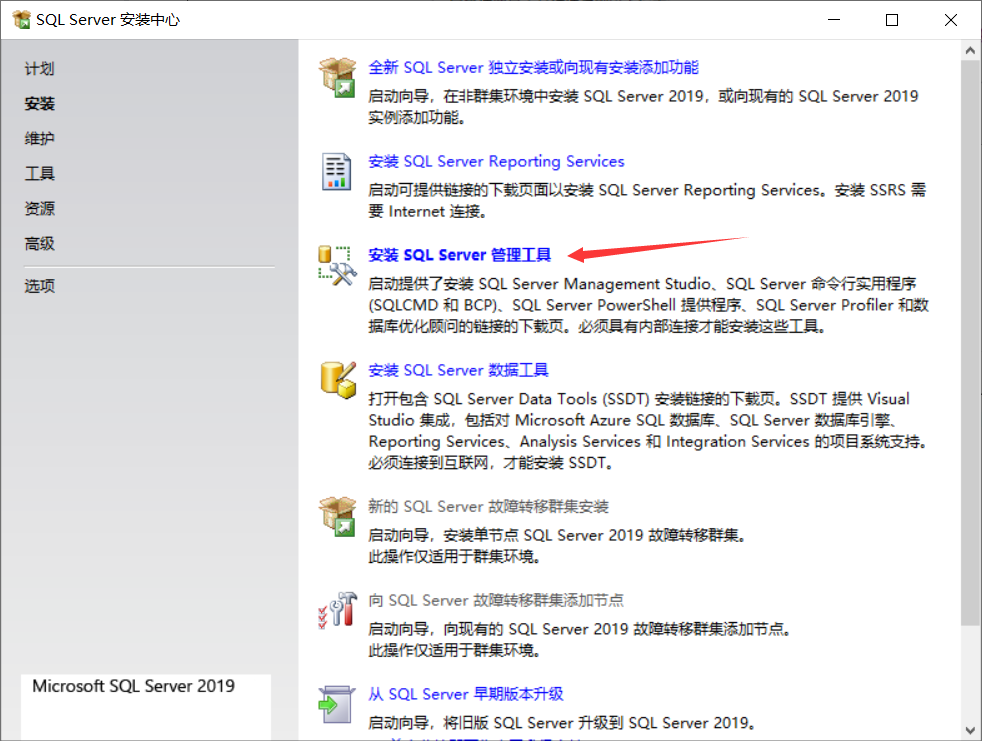Click the new failover cluster installation box icon
Viewport: 982px width, 741px height.
pos(338,517)
